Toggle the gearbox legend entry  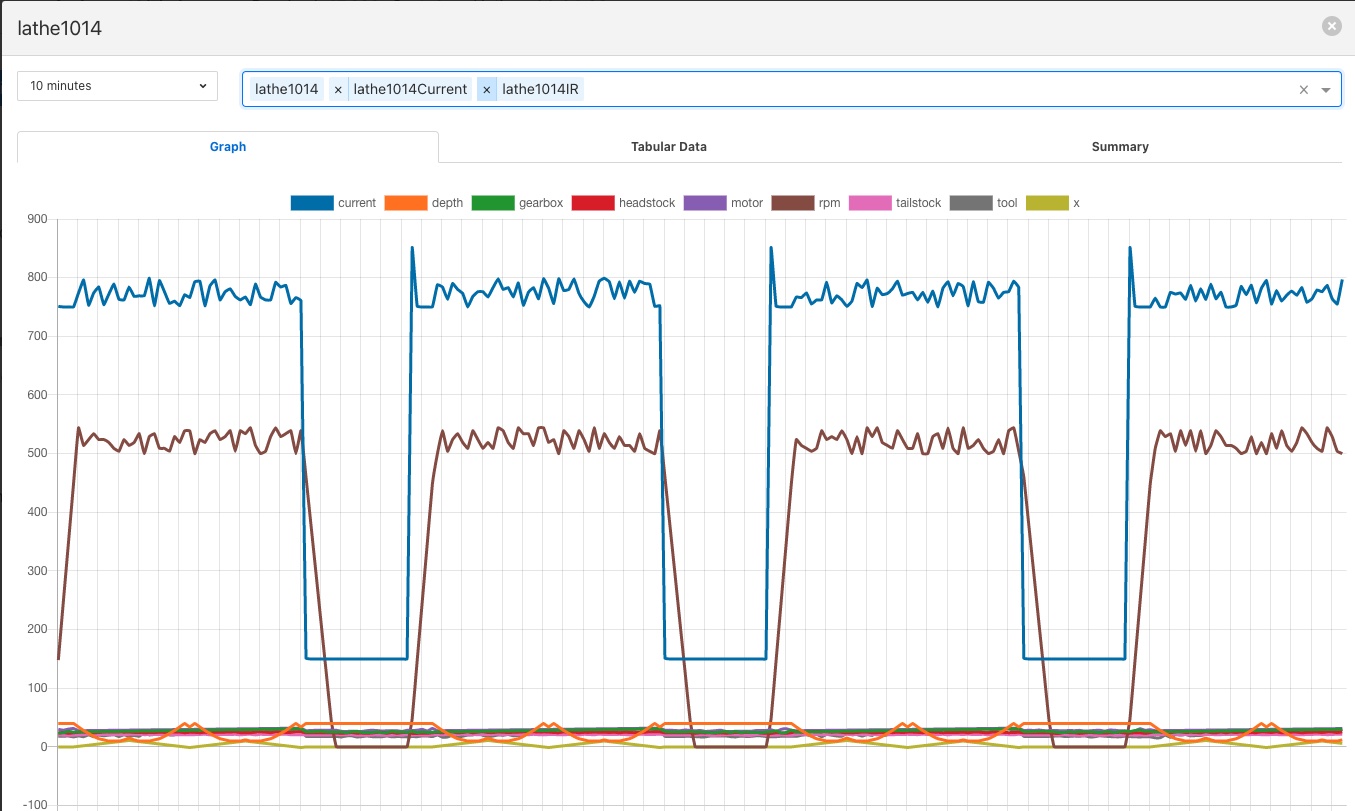click(x=517, y=203)
